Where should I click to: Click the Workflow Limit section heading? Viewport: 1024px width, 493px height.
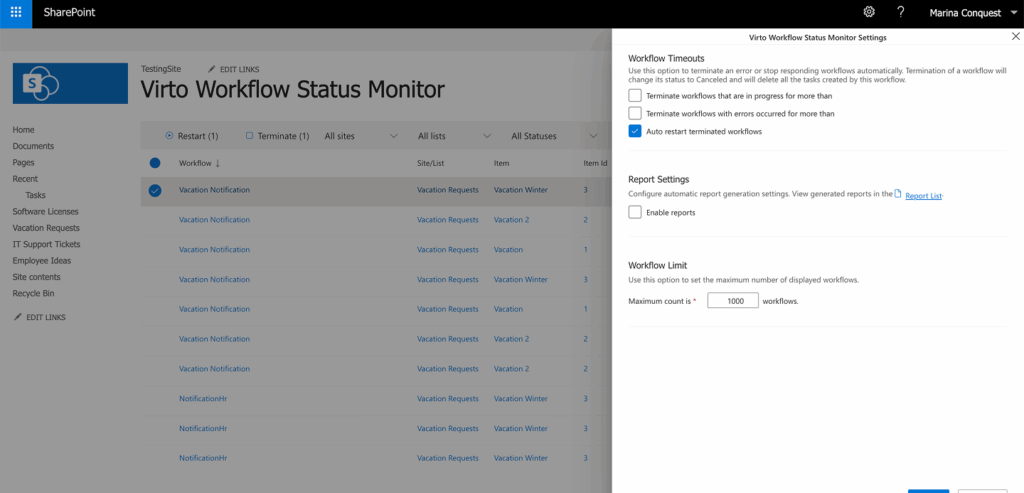tap(658, 266)
